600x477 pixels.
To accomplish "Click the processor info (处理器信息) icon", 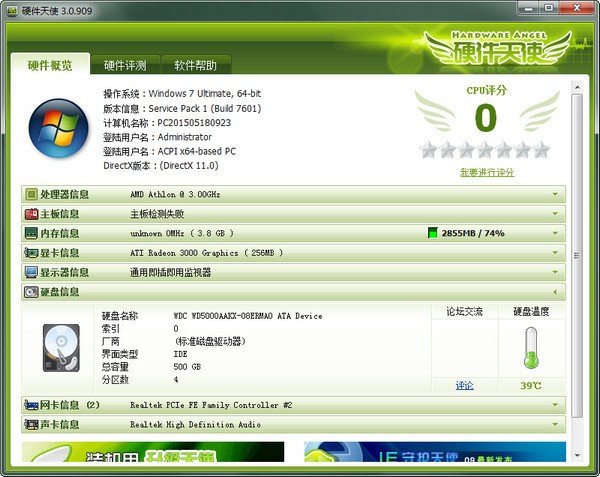I will (x=31, y=194).
